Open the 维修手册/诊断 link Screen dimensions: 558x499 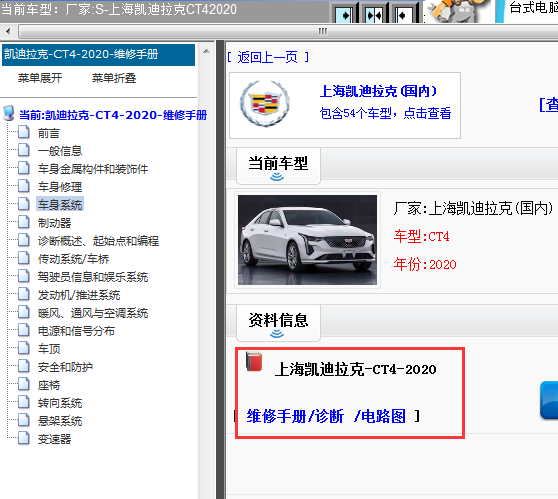[x=295, y=416]
